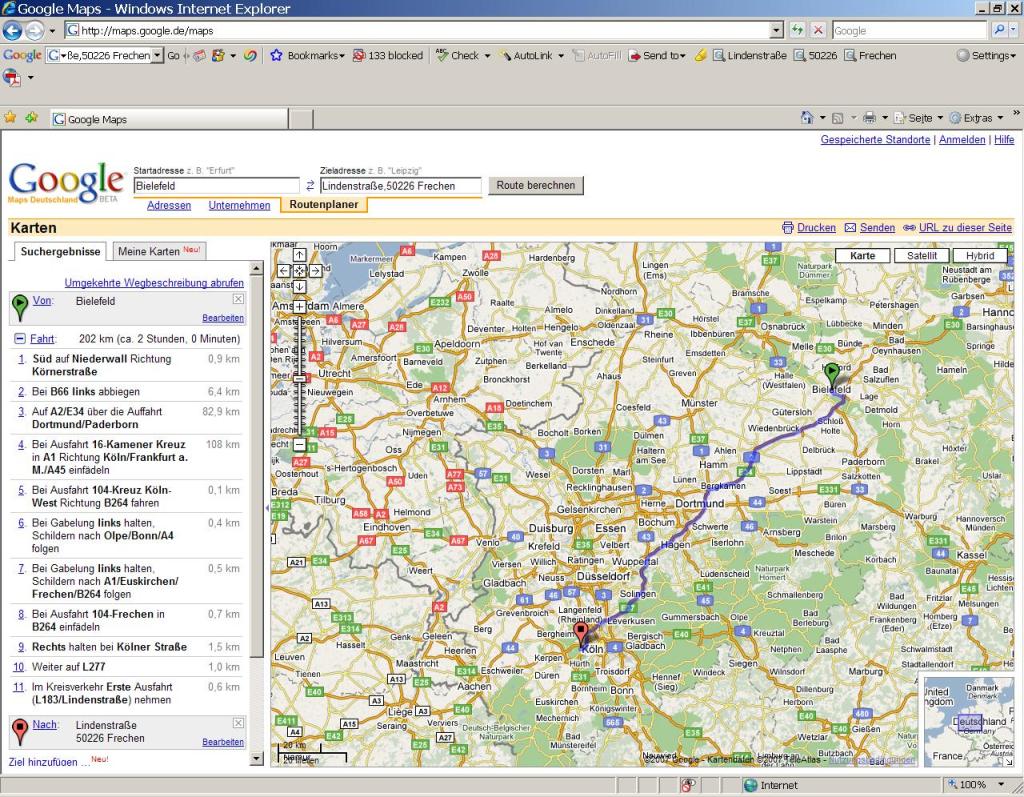Screen dimensions: 1024x797
Task: Find Lindenstraße word on the page
Action: point(750,56)
